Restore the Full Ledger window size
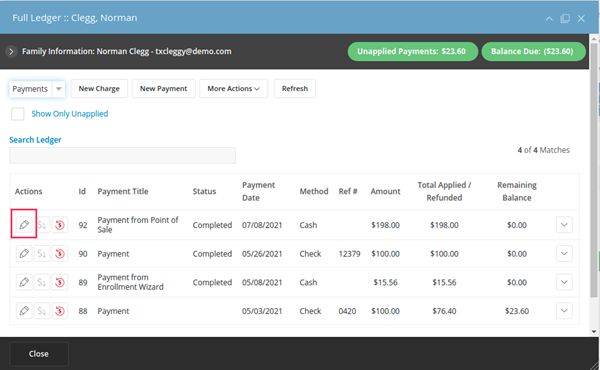The width and height of the screenshot is (600, 370). pos(565,18)
